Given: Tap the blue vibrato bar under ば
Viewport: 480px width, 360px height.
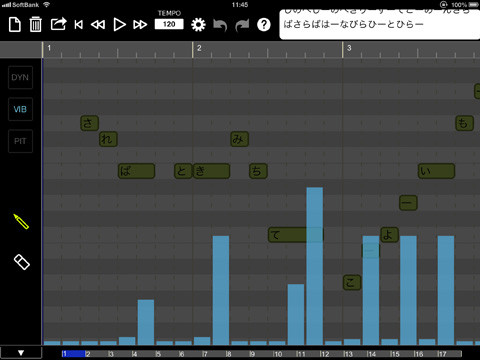Looking at the screenshot, I should (146, 322).
